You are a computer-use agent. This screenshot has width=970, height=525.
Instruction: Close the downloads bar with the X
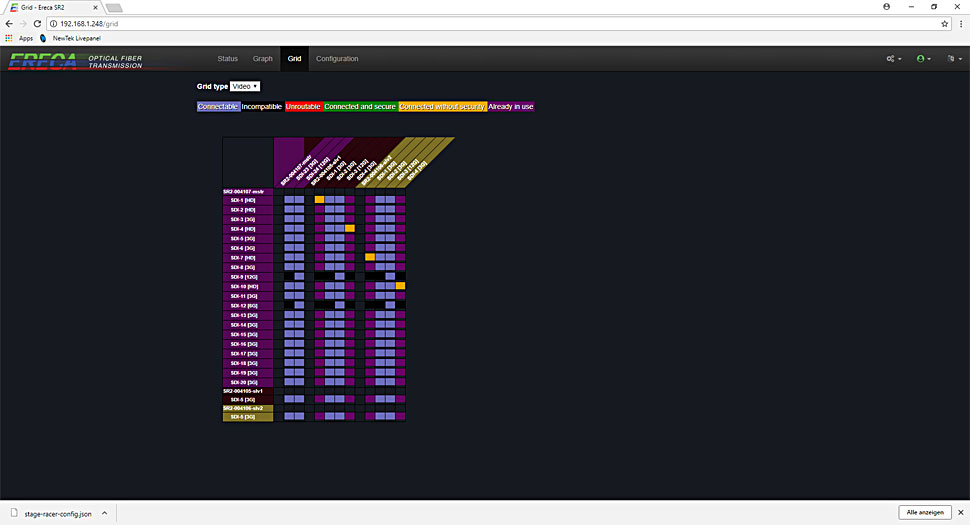(x=960, y=512)
